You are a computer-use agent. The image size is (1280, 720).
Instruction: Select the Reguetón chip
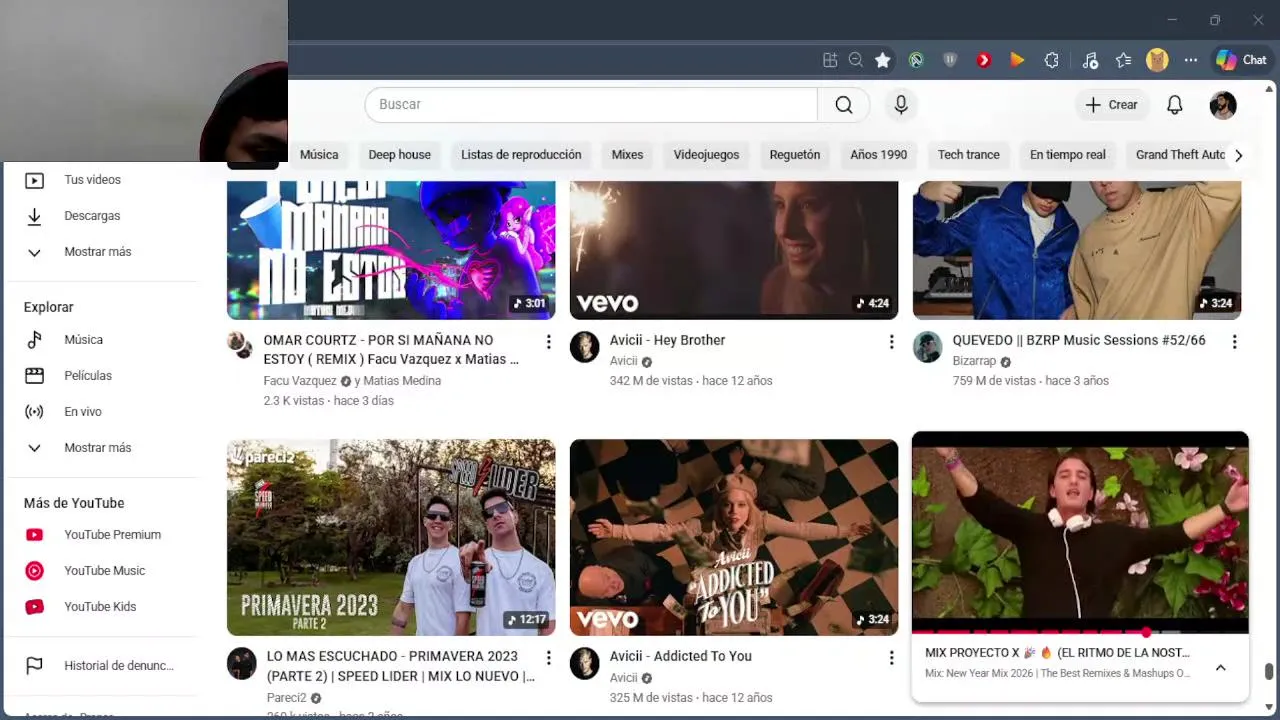click(795, 155)
